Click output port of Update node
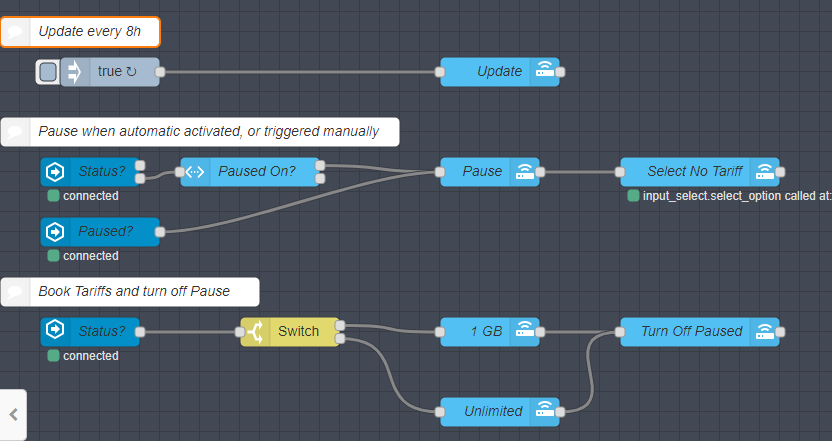Image resolution: width=832 pixels, height=441 pixels. pos(560,72)
